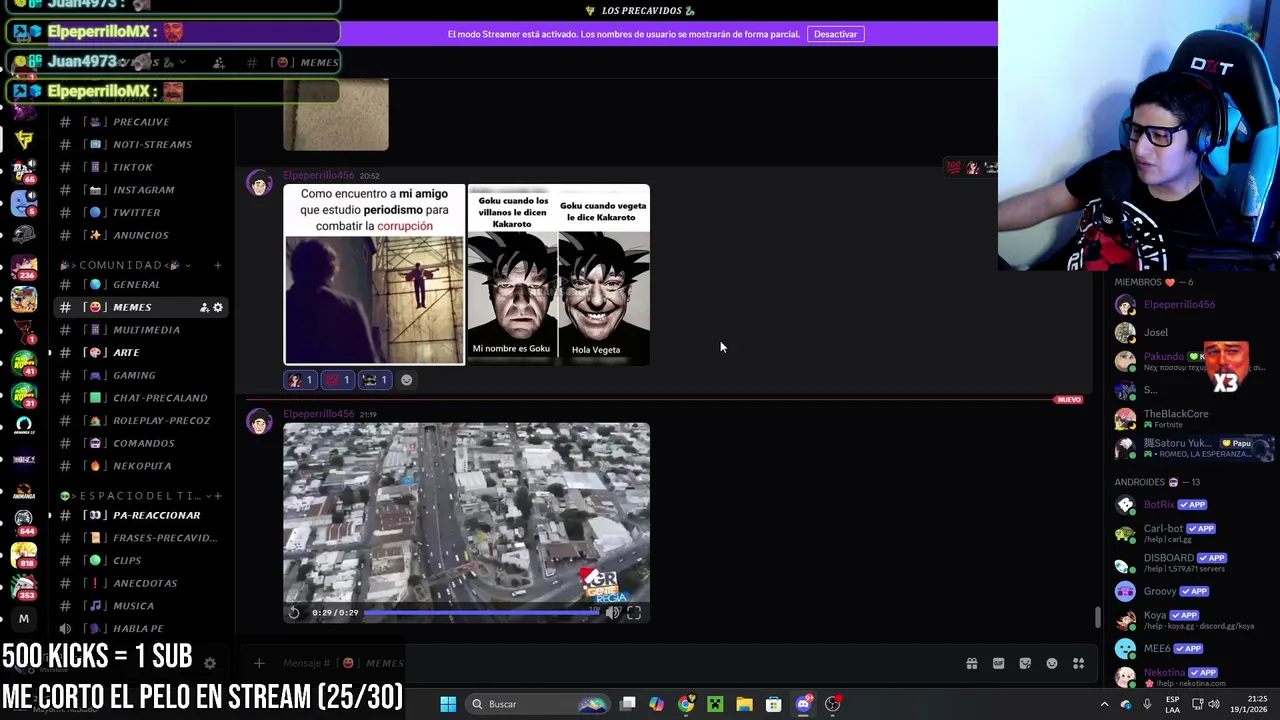Open the gift icon in message bar
The width and height of the screenshot is (1280, 720).
[971, 663]
